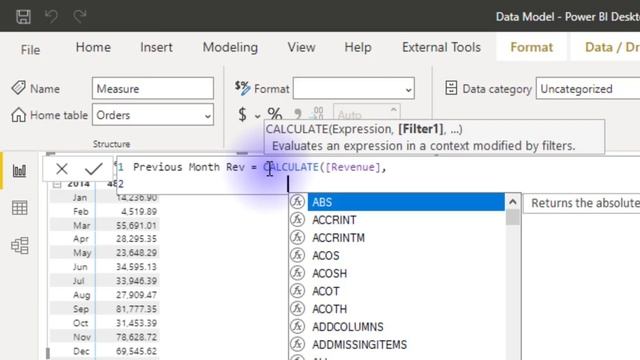Click fx icon beside ACOS
The image size is (640, 360).
pyautogui.click(x=298, y=255)
